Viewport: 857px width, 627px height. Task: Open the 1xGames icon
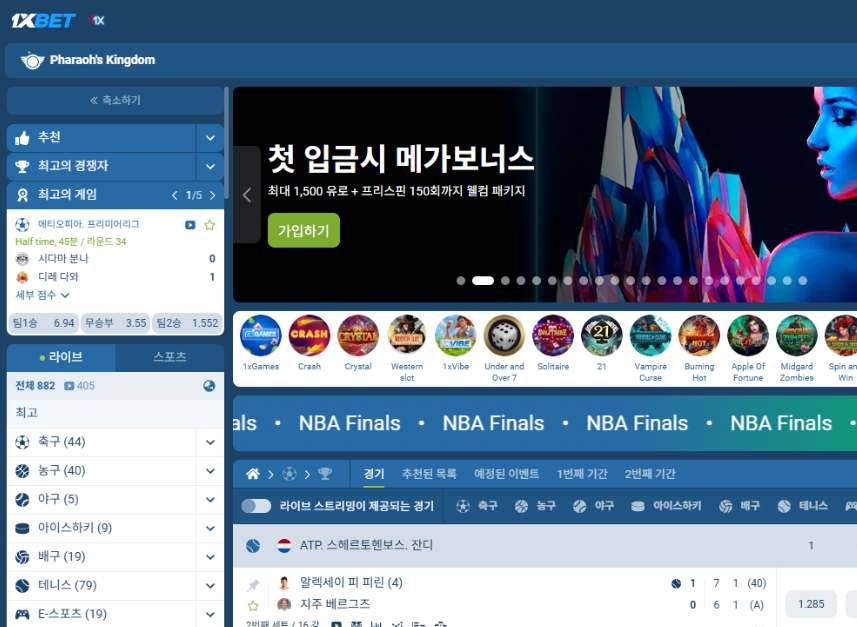(261, 336)
